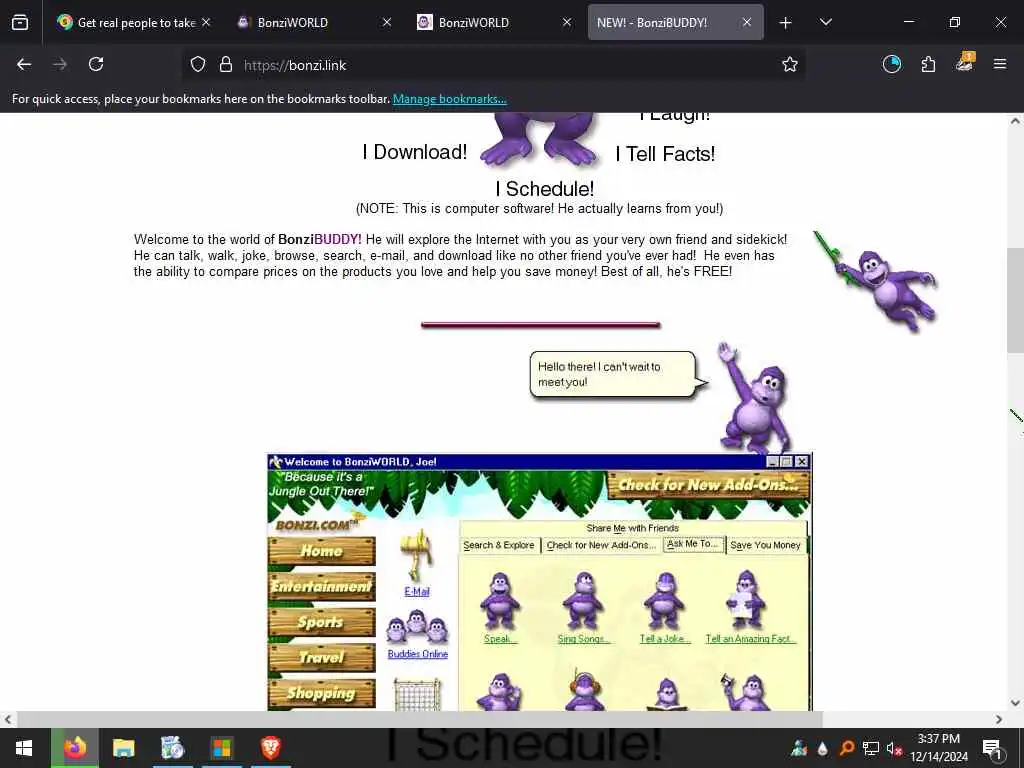The image size is (1024, 768).
Task: Click the E-Mail mailbox icon
Action: tap(418, 554)
